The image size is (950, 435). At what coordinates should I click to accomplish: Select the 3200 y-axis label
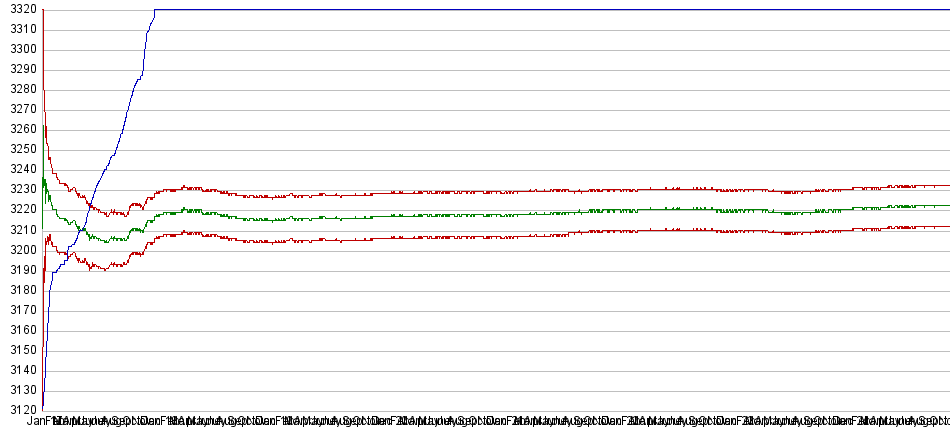click(19, 250)
